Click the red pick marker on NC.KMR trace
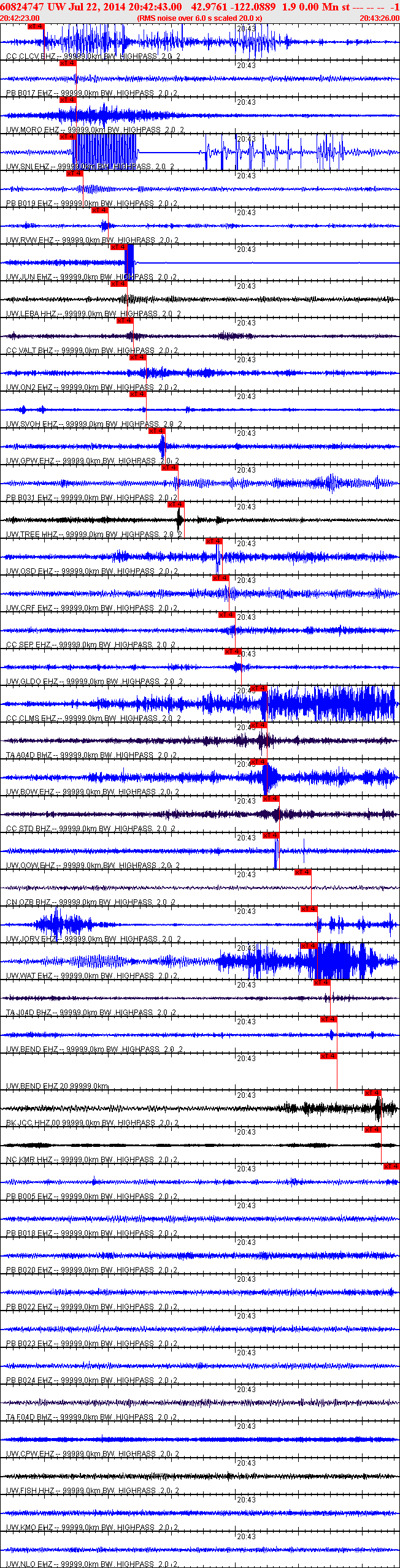The height and width of the screenshot is (1568, 400). (372, 1130)
